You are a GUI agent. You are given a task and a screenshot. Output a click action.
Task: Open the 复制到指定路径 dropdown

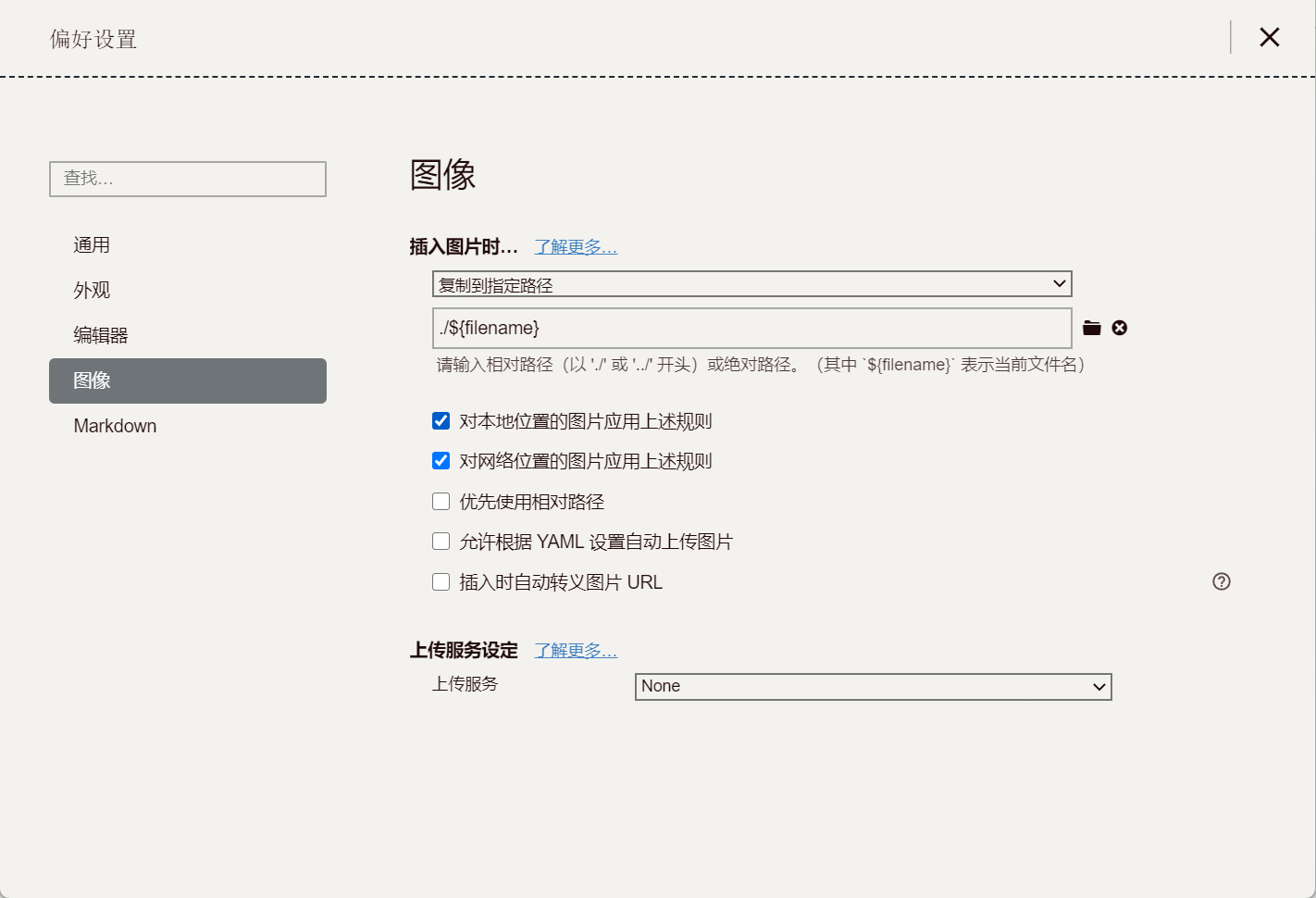point(751,284)
